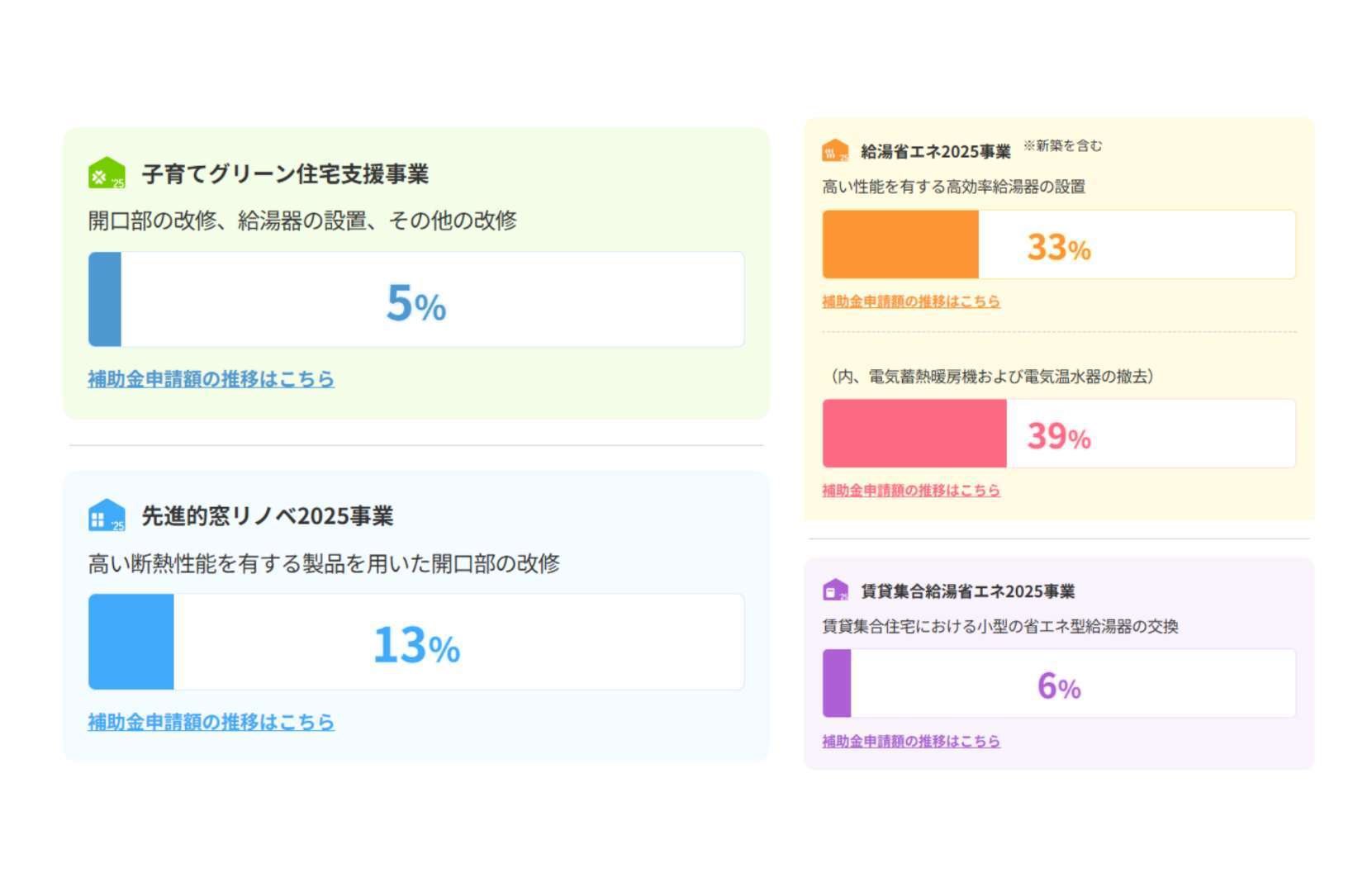Click the purple 6% progress bar
This screenshot has width=1372, height=892.
[1058, 683]
